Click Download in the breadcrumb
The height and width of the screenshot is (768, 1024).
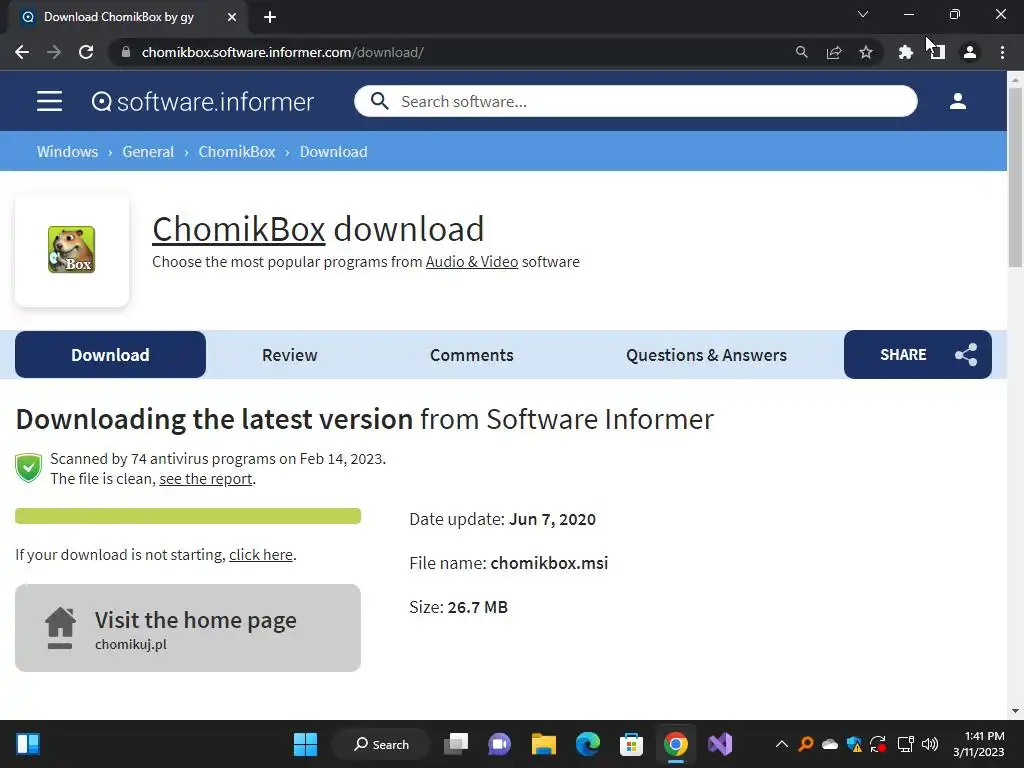pos(334,152)
